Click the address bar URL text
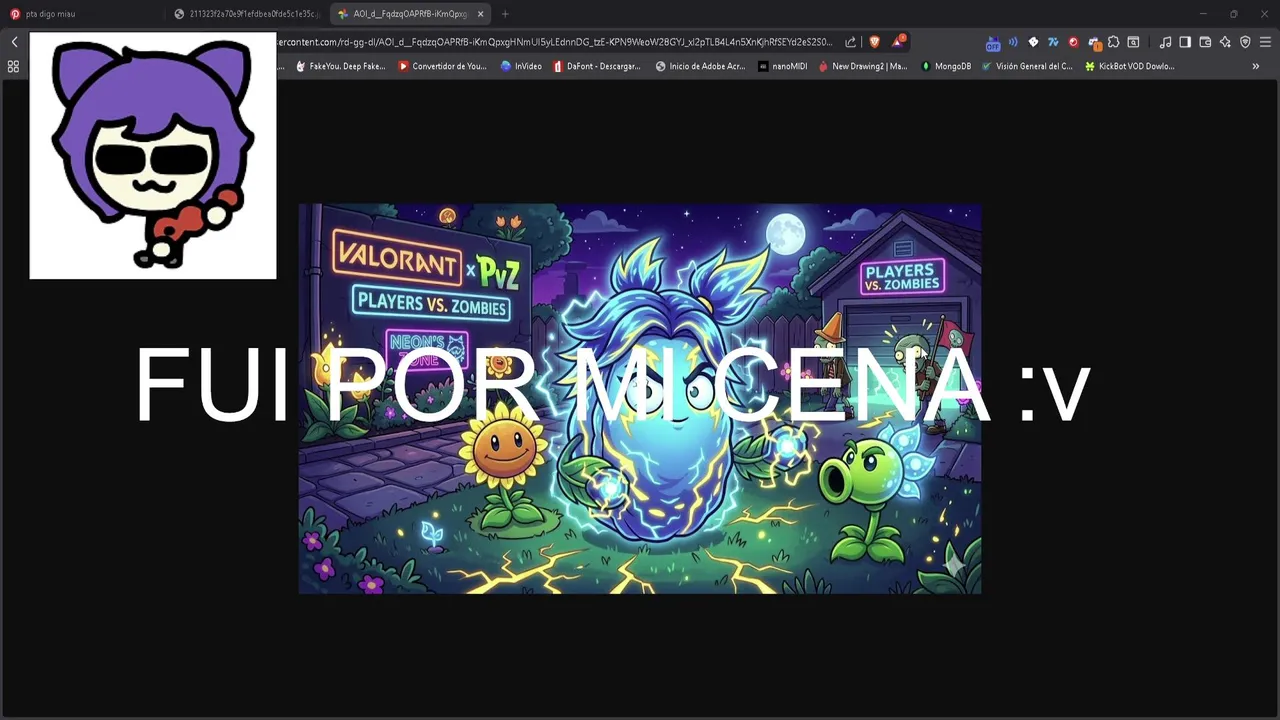Viewport: 1280px width, 720px height. point(553,42)
